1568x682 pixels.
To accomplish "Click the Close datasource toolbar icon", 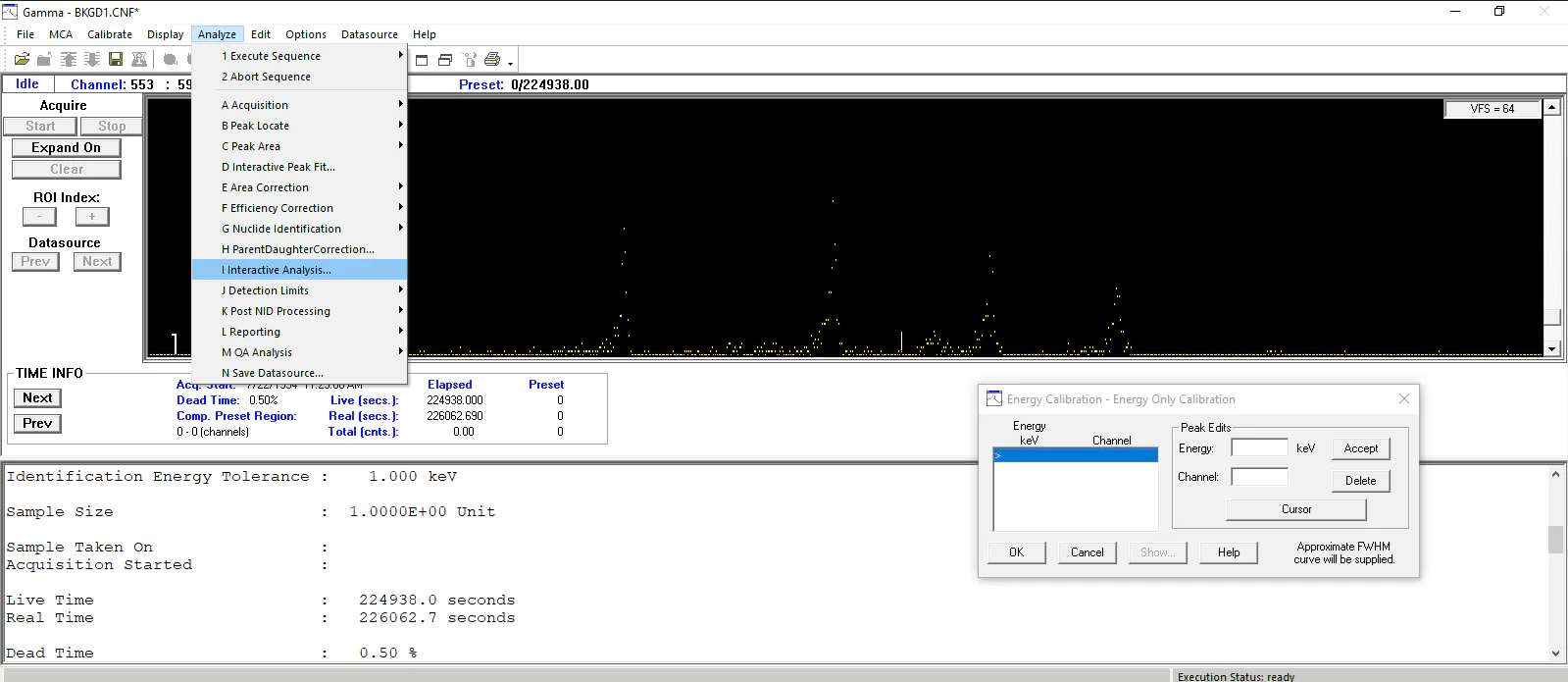I will [44, 60].
